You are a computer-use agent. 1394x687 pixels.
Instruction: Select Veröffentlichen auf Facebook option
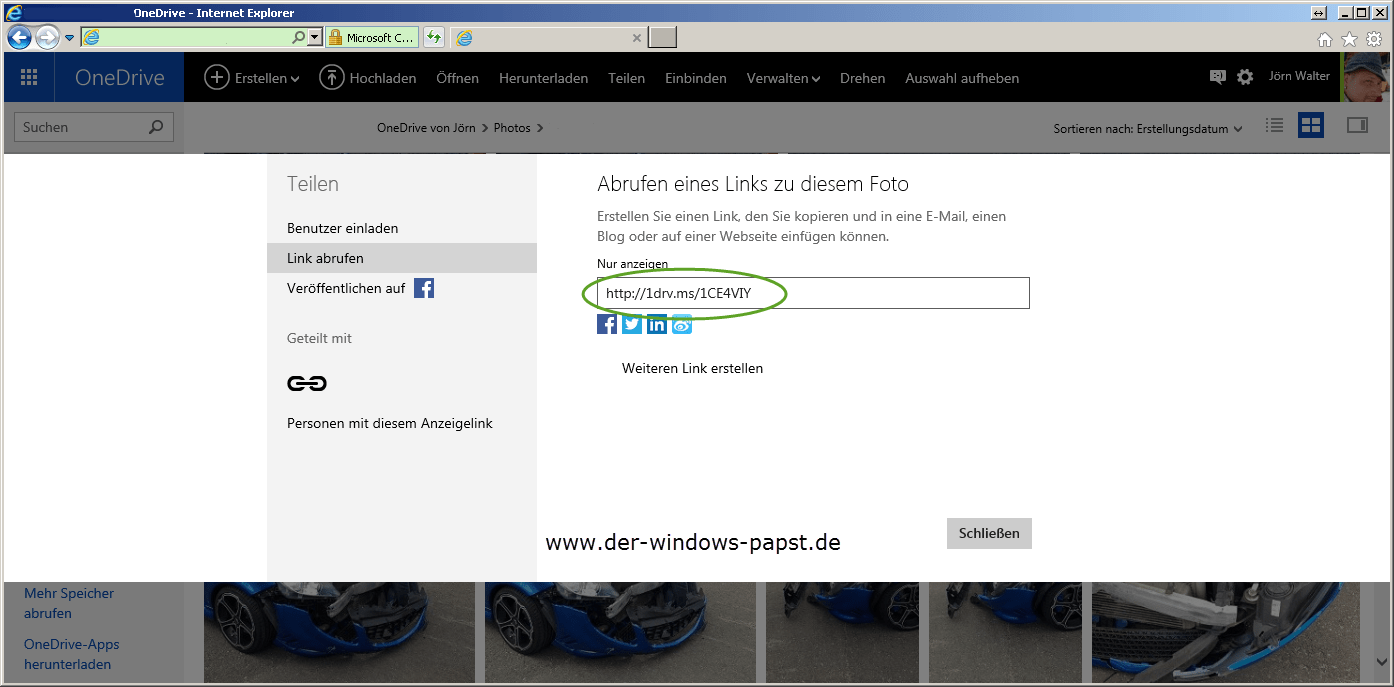point(359,288)
